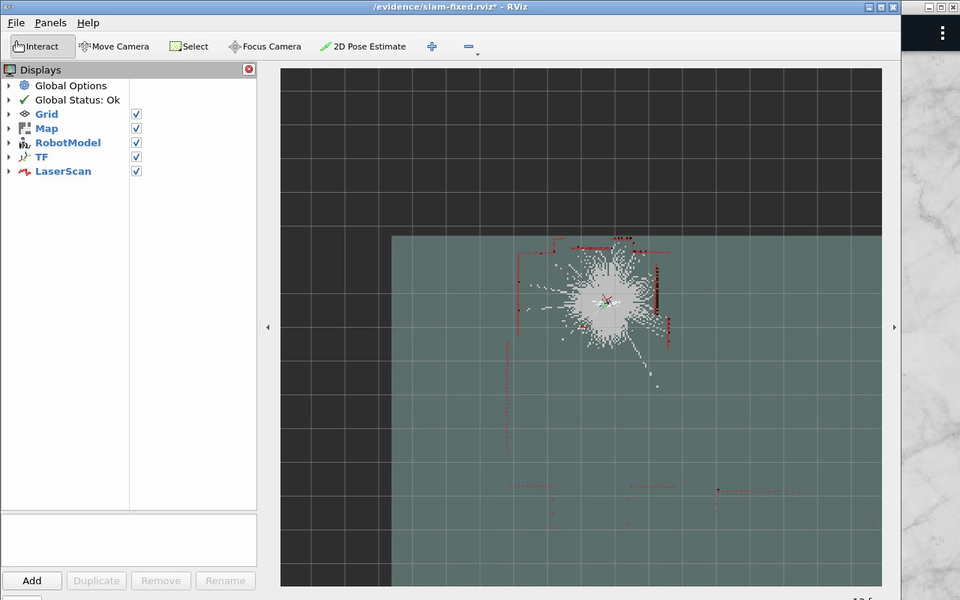The height and width of the screenshot is (600, 960).
Task: Select the Global Status: Ok label
Action: (x=77, y=100)
